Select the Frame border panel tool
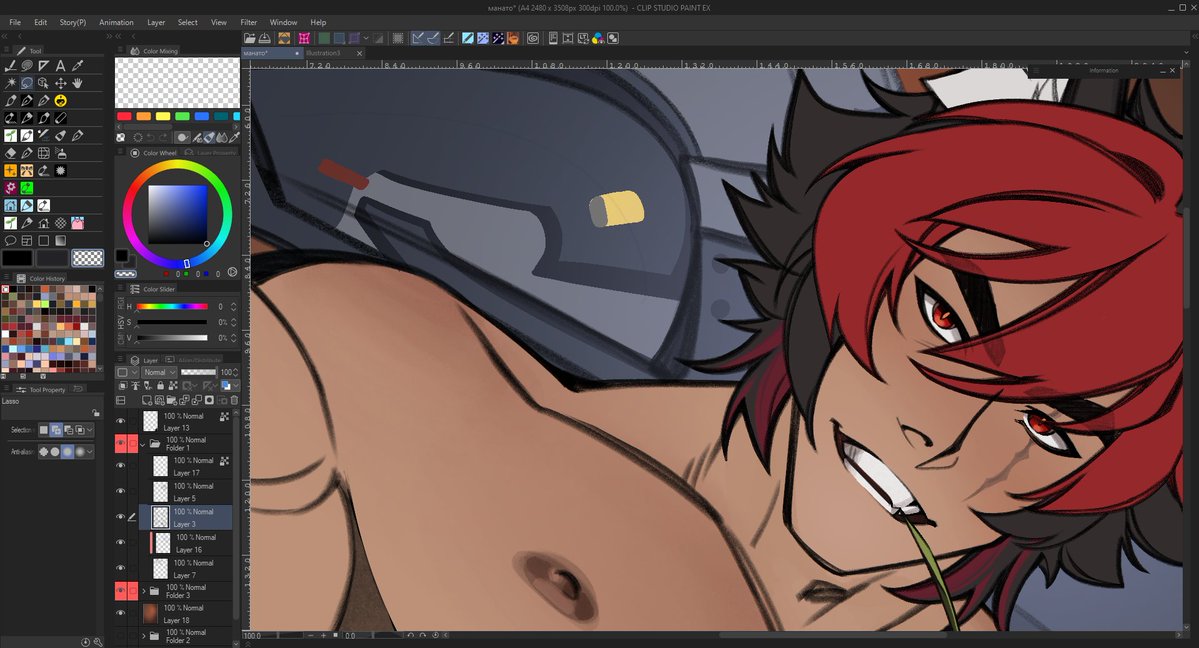Screen dimensions: 1199x648 point(27,241)
